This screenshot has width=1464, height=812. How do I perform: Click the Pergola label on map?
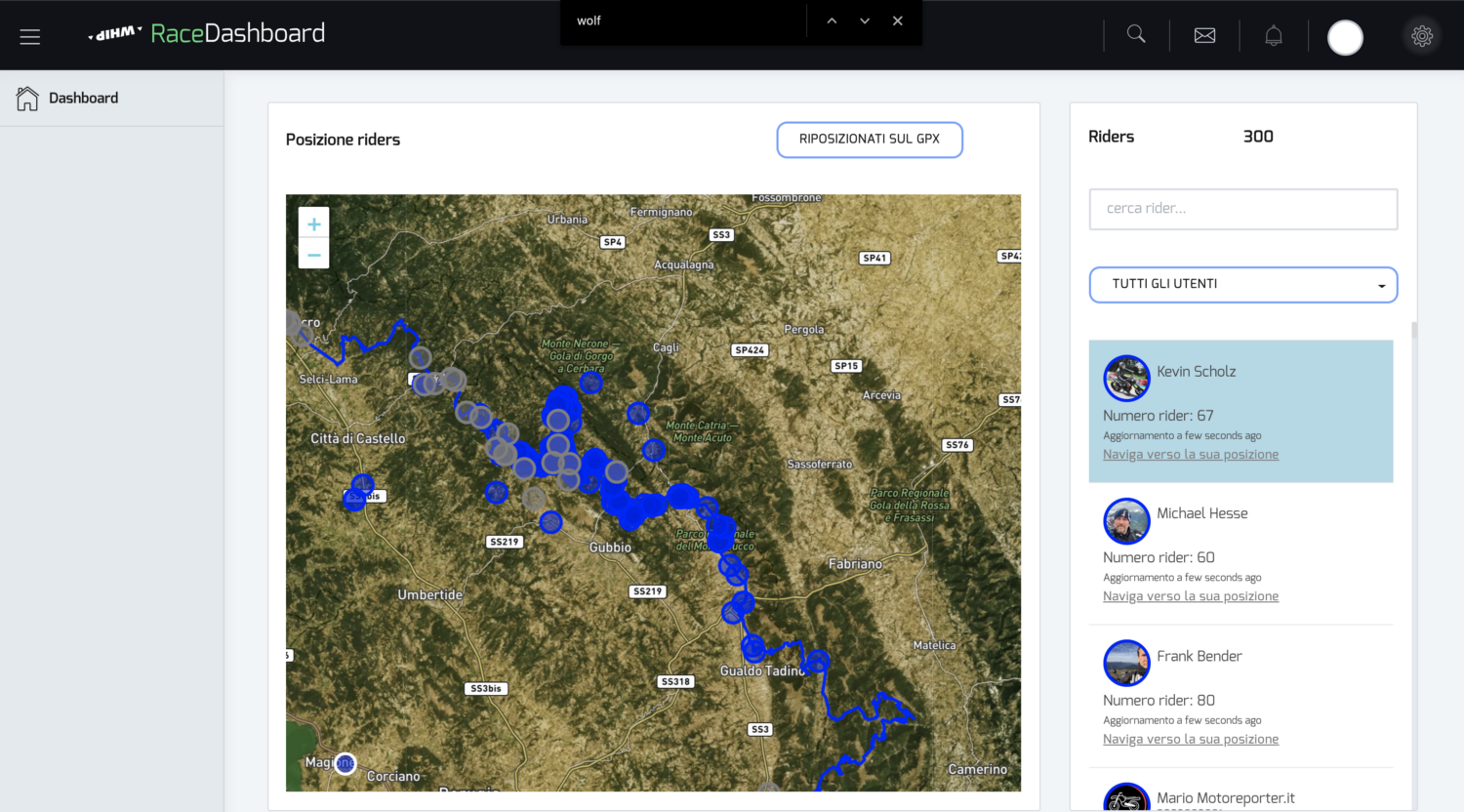coord(804,330)
